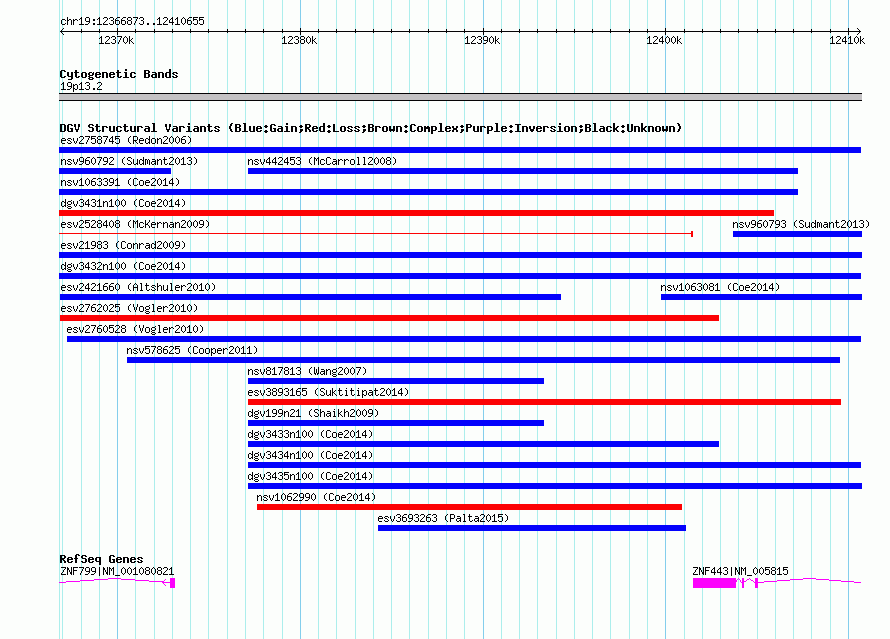Select the esv3893165 (Suktitipat2014) variant label

(x=328, y=392)
